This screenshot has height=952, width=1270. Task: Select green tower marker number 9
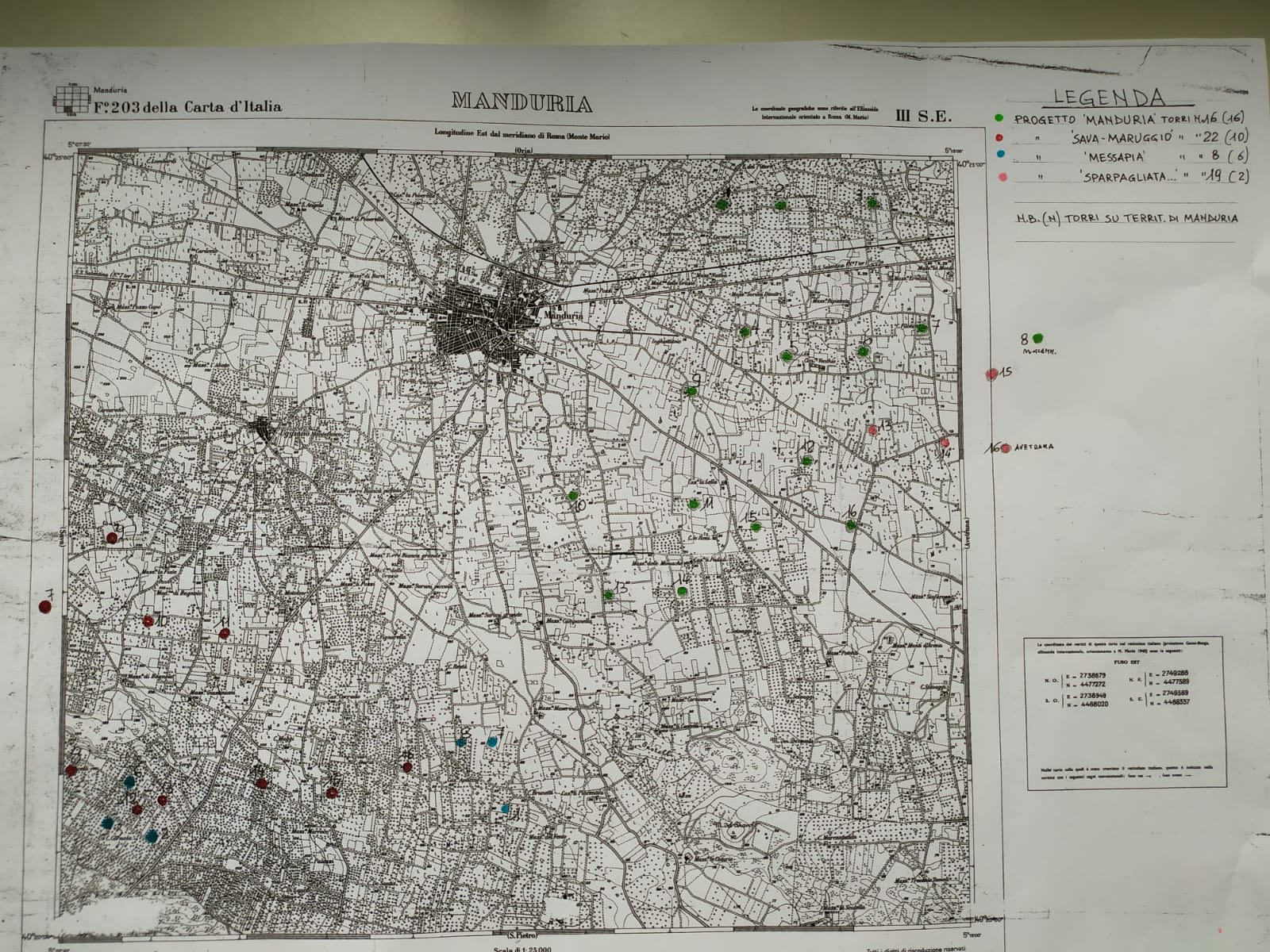pos(691,390)
